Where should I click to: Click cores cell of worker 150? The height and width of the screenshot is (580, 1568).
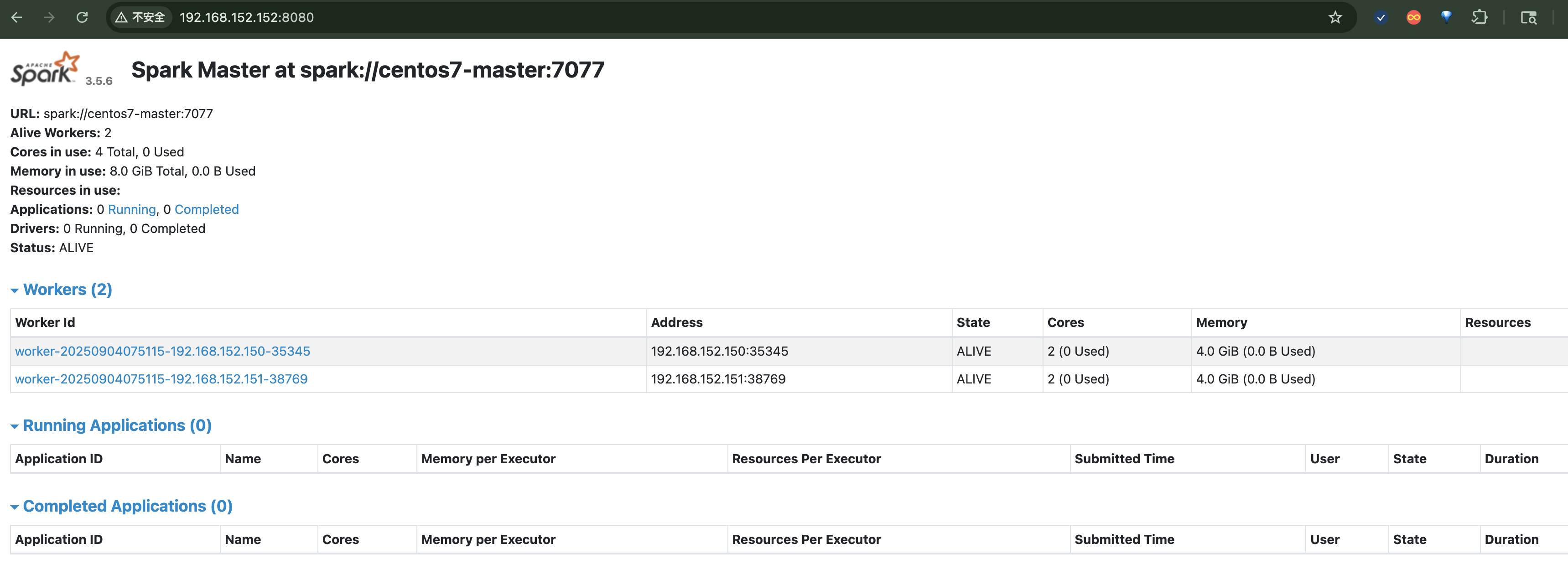click(1117, 351)
